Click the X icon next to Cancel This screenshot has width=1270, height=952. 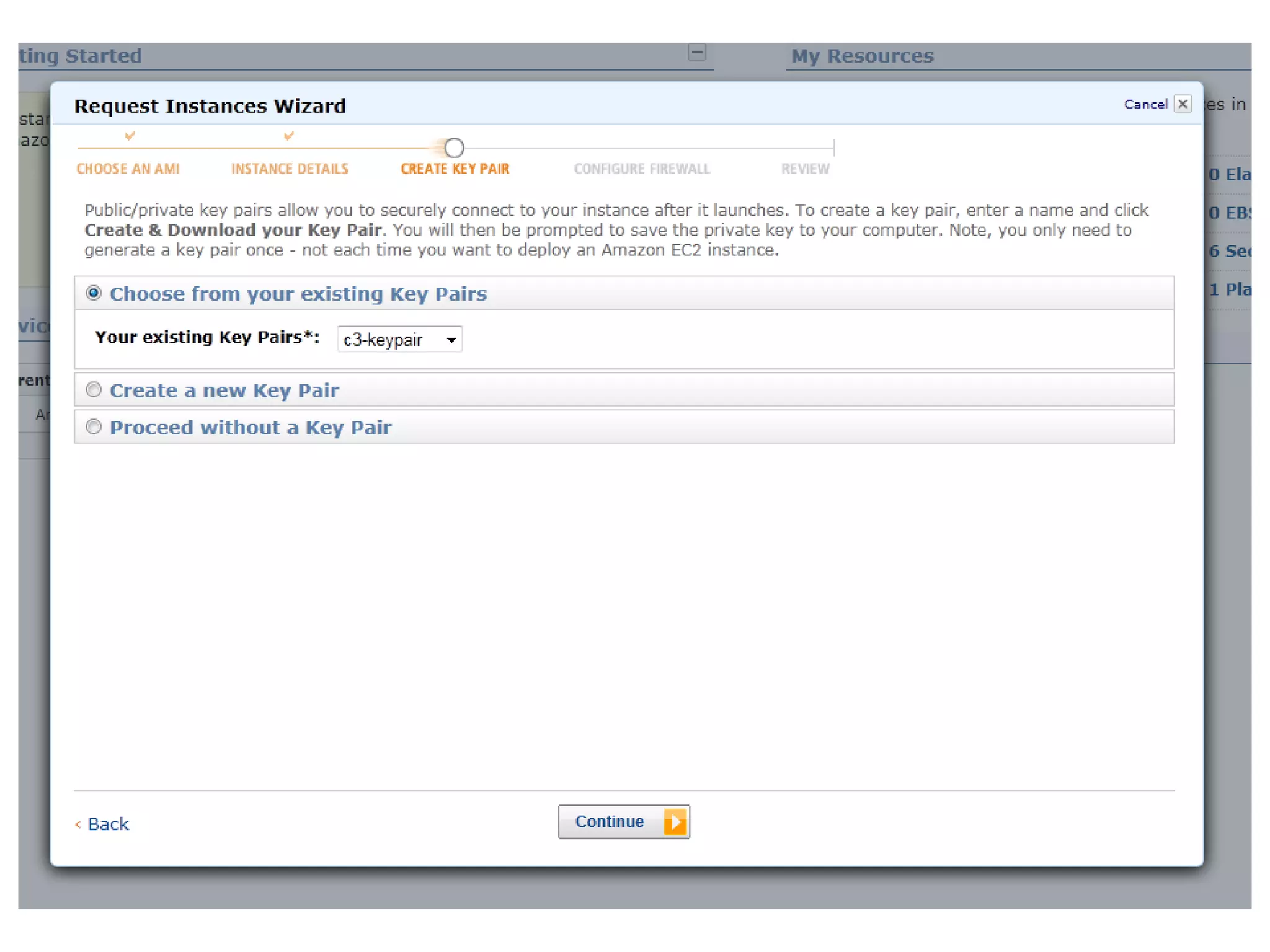coord(1182,104)
